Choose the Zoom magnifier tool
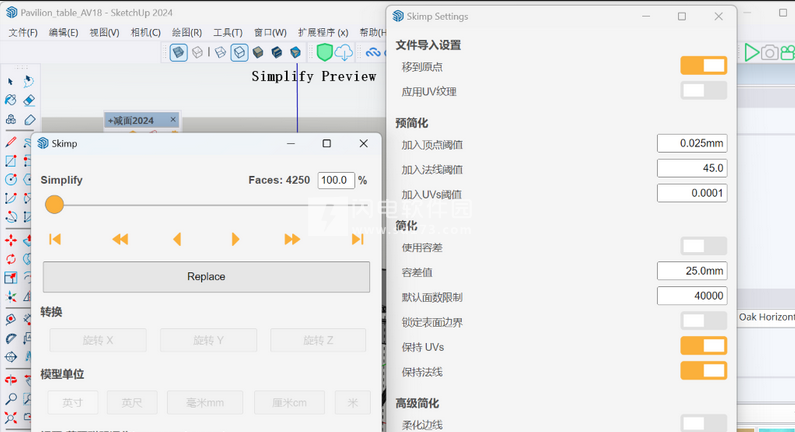795x432 pixels. point(11,399)
